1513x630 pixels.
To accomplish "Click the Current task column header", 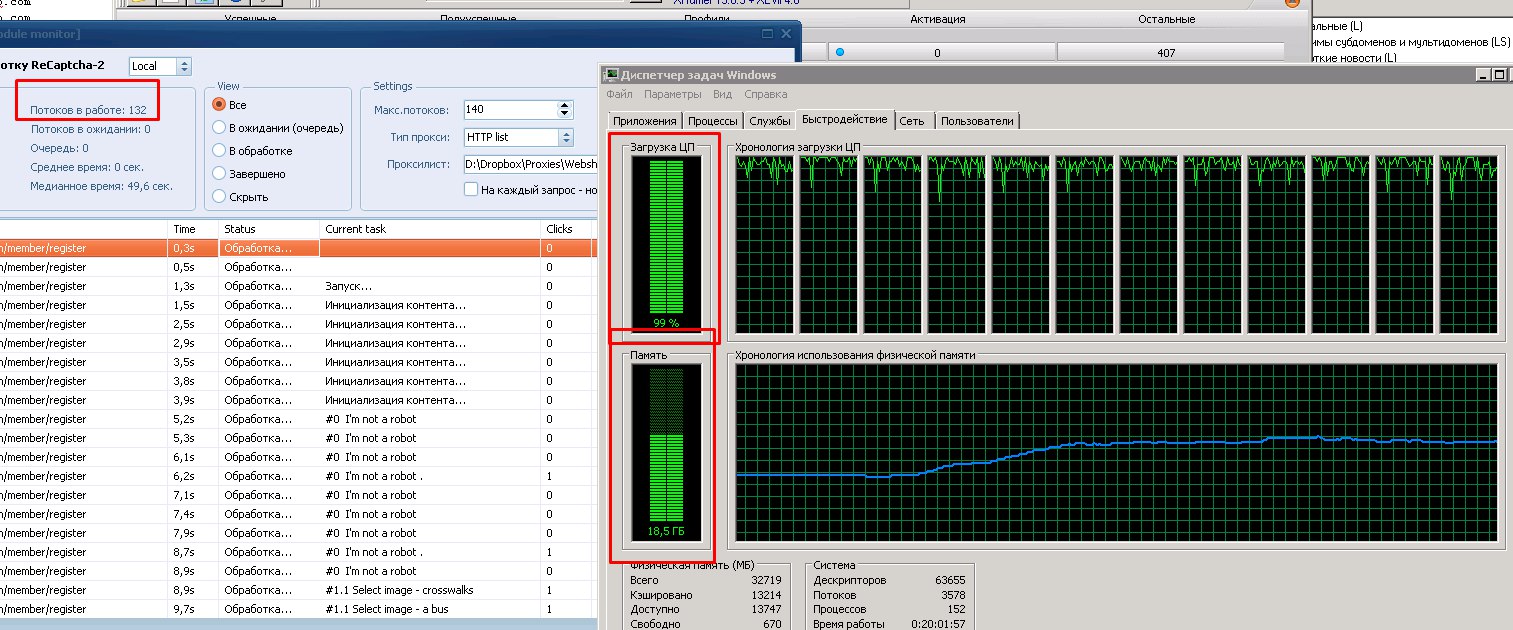I will click(355, 229).
